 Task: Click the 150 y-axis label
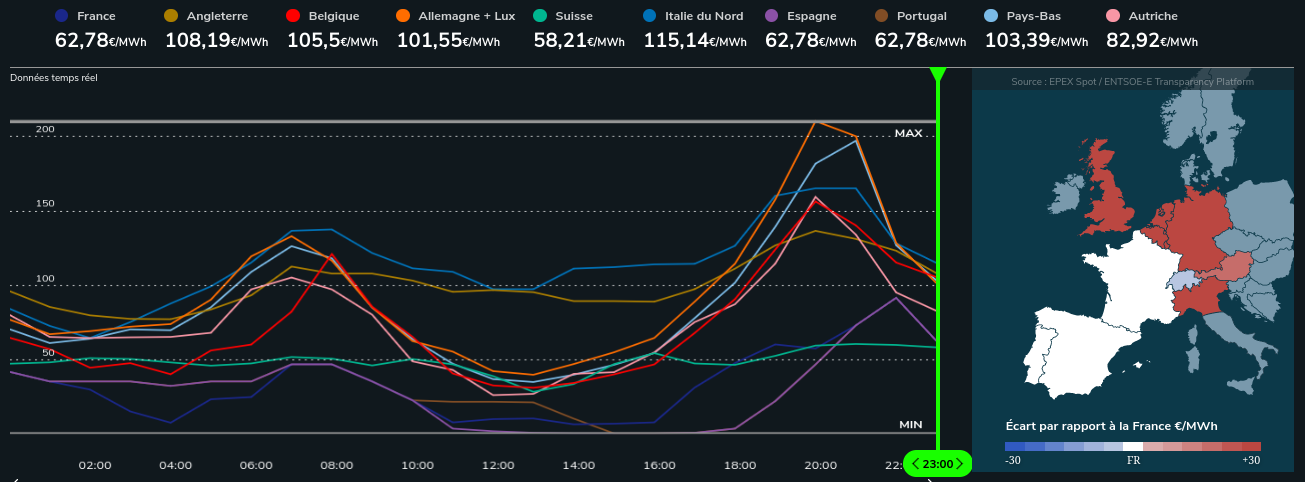45,204
